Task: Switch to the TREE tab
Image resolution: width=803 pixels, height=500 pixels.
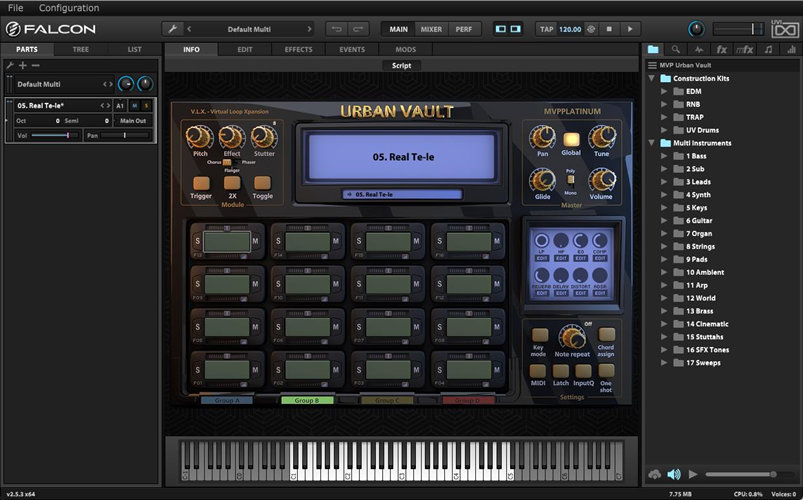Action: [x=80, y=50]
